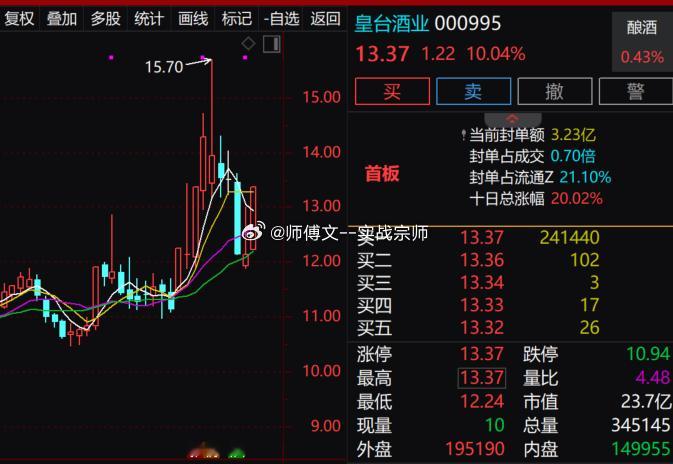Click the 涨停 price 13.37
Image resolution: width=673 pixels, height=464 pixels.
(482, 354)
